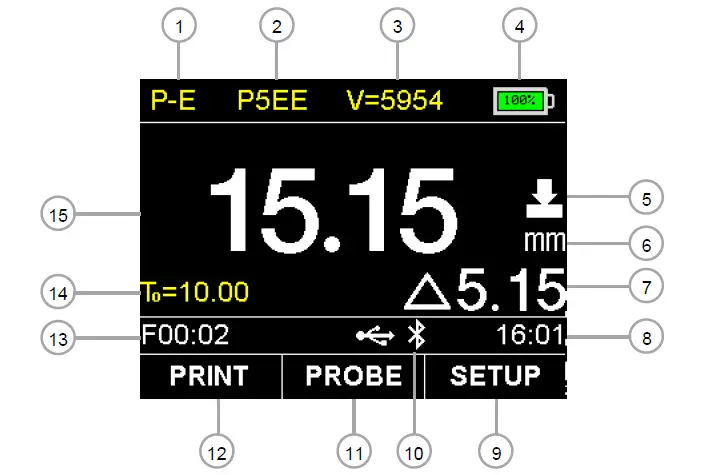Open the SETUP softkey menu
The image size is (709, 475).
pos(496,376)
